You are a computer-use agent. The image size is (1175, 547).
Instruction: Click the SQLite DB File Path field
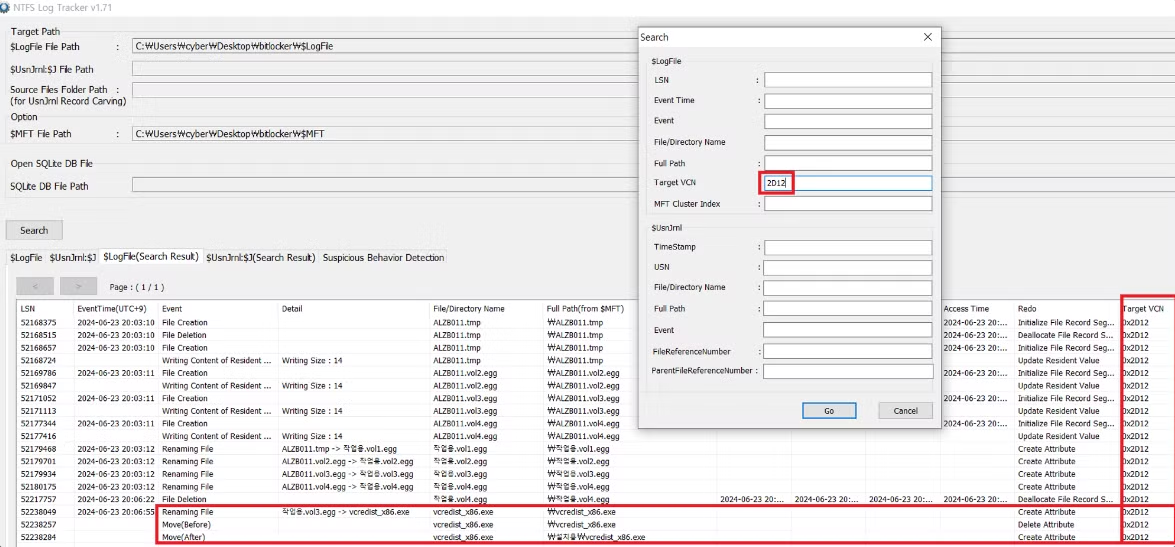(x=385, y=185)
